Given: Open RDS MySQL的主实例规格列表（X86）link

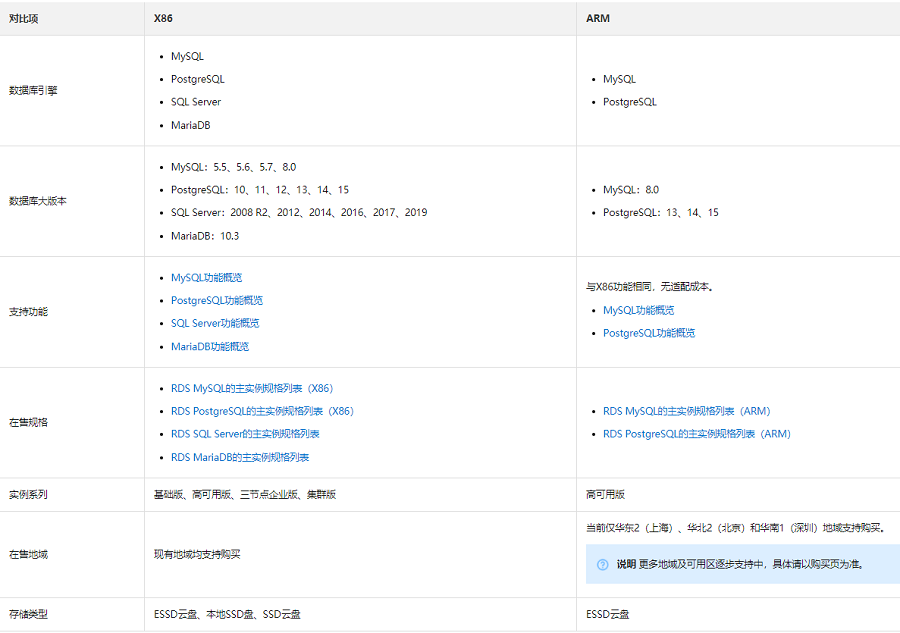Looking at the screenshot, I should tap(252, 389).
